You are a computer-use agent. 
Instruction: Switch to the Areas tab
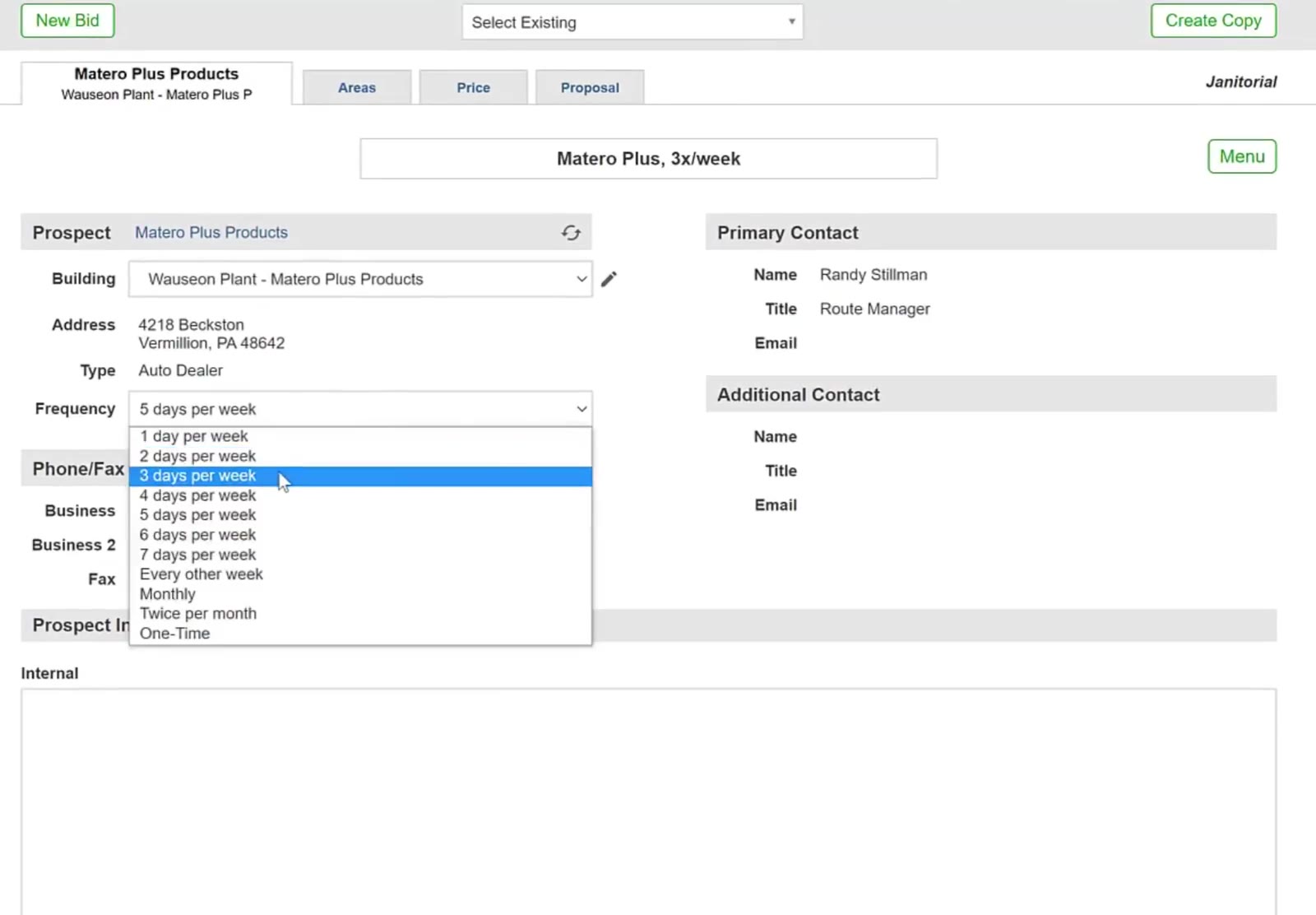(x=357, y=87)
